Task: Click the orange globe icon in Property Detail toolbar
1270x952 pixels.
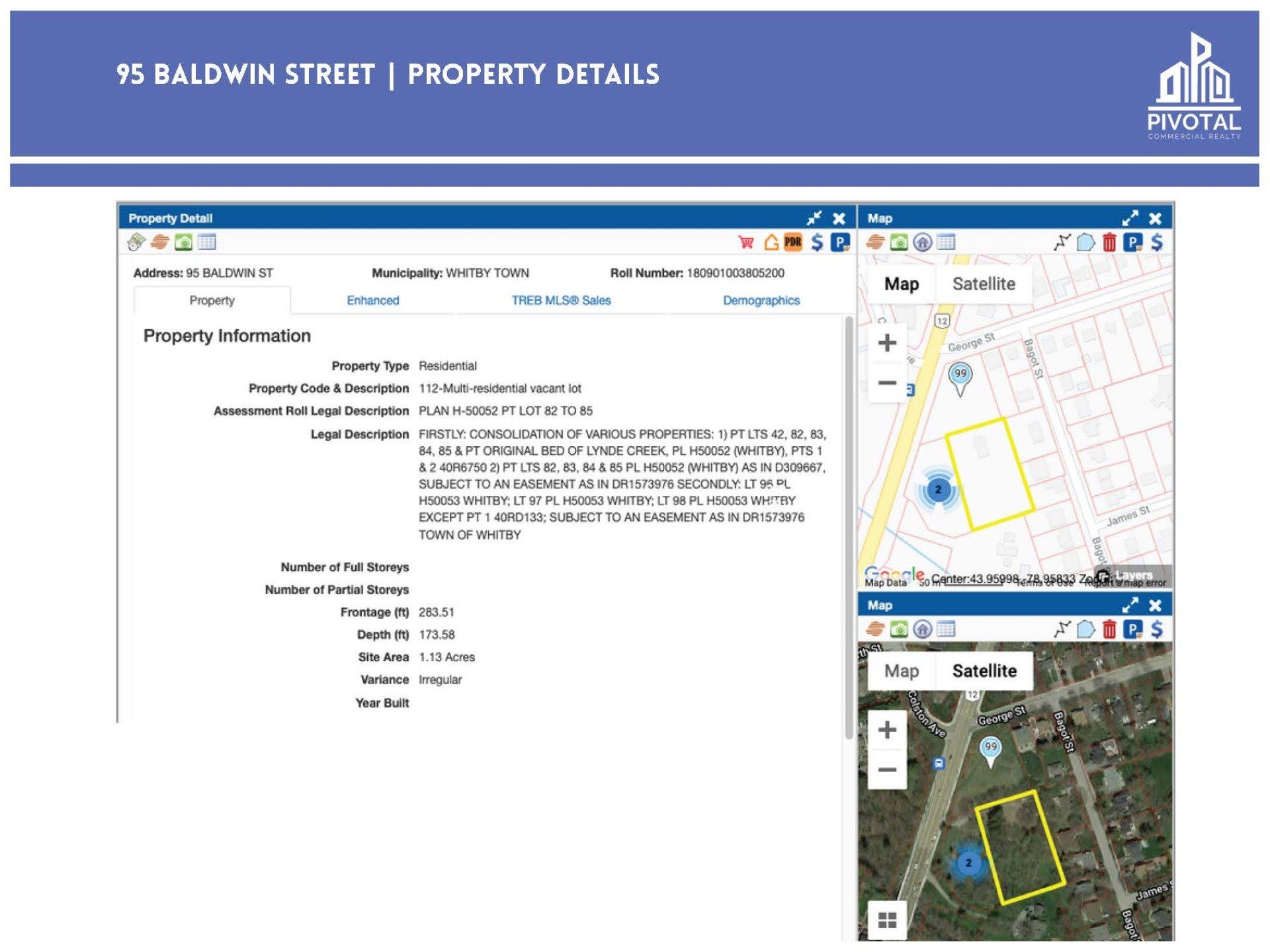Action: pyautogui.click(x=159, y=243)
